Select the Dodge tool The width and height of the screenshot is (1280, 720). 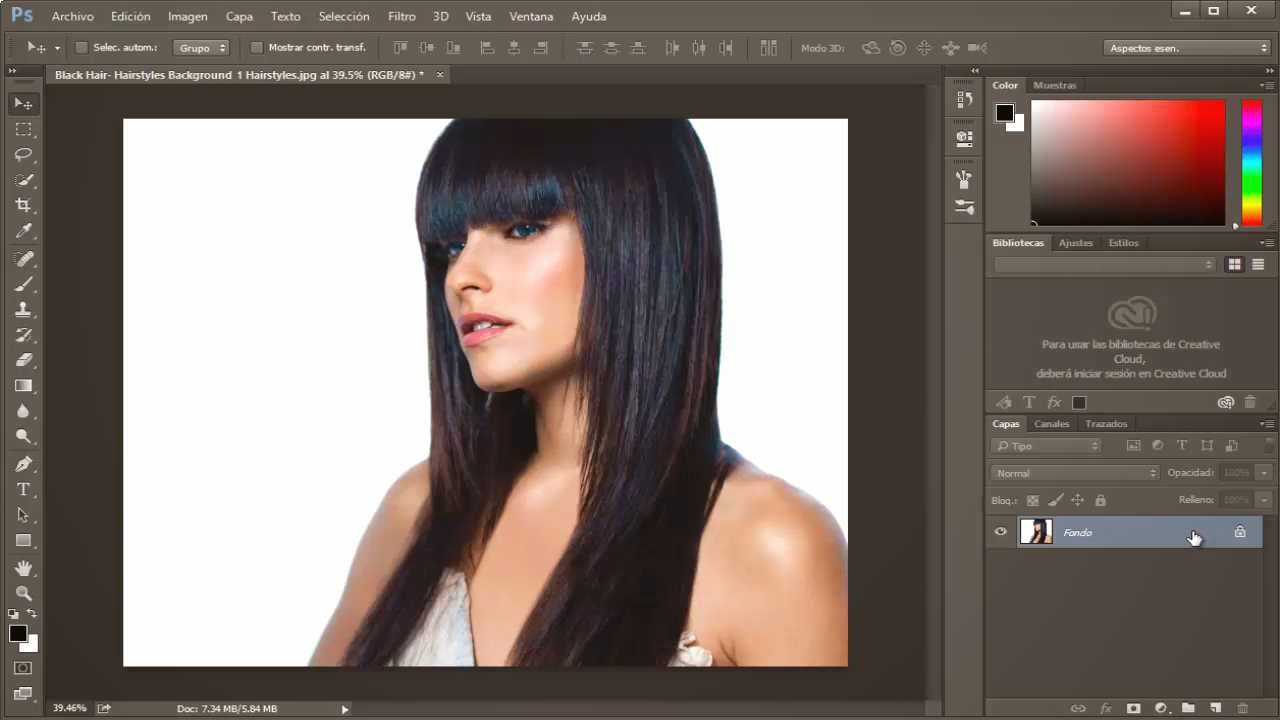point(24,437)
